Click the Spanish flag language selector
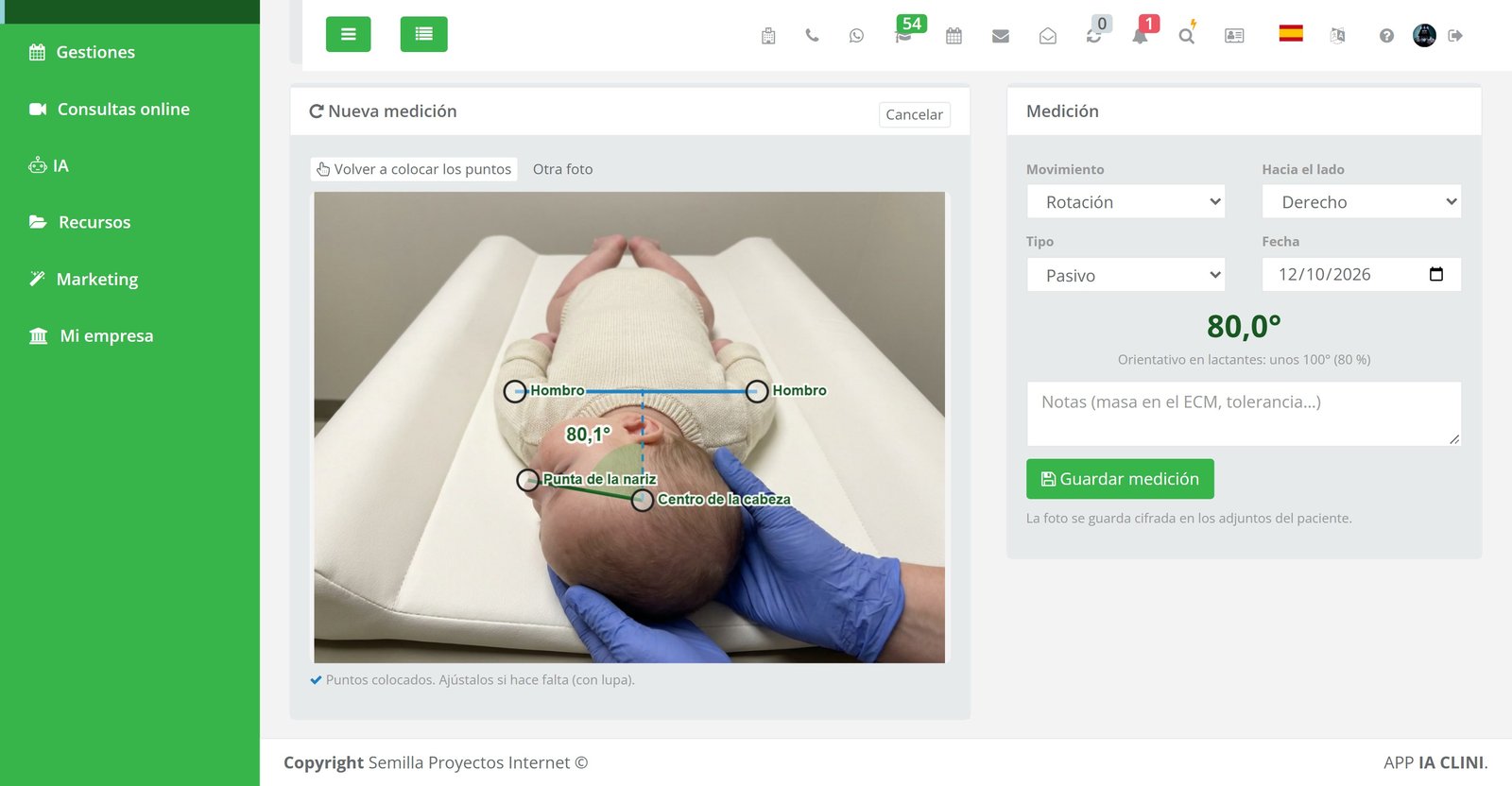The image size is (1512, 786). 1291,34
